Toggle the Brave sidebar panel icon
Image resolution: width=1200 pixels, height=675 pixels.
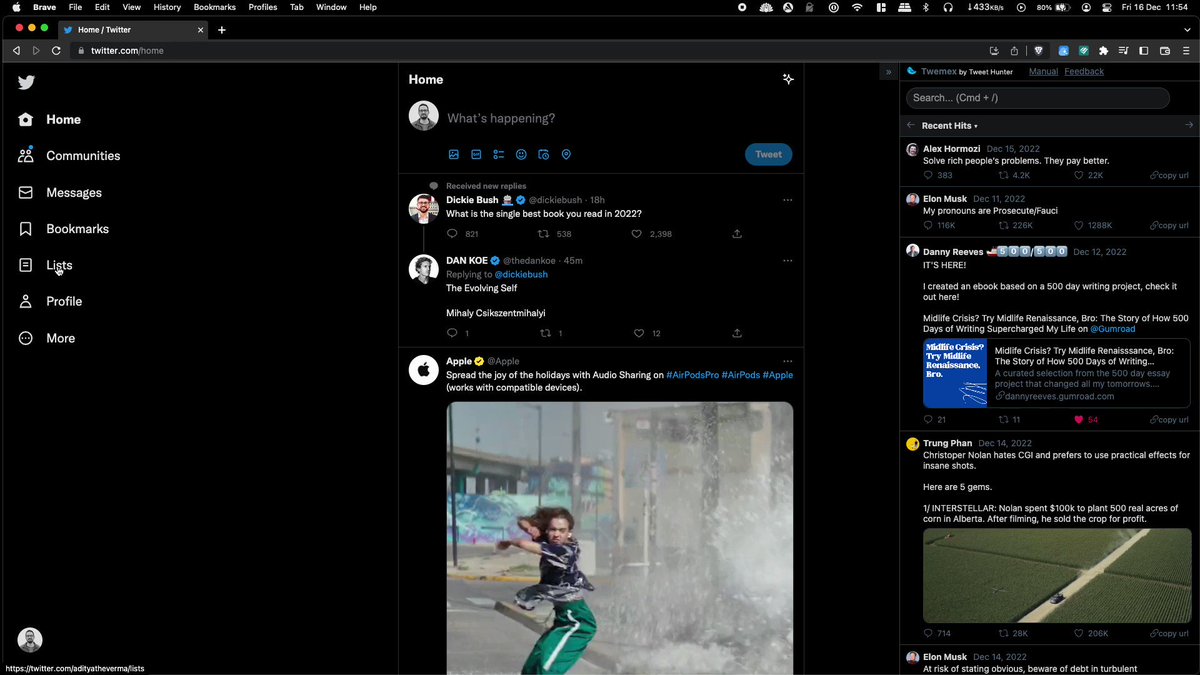[1144, 50]
